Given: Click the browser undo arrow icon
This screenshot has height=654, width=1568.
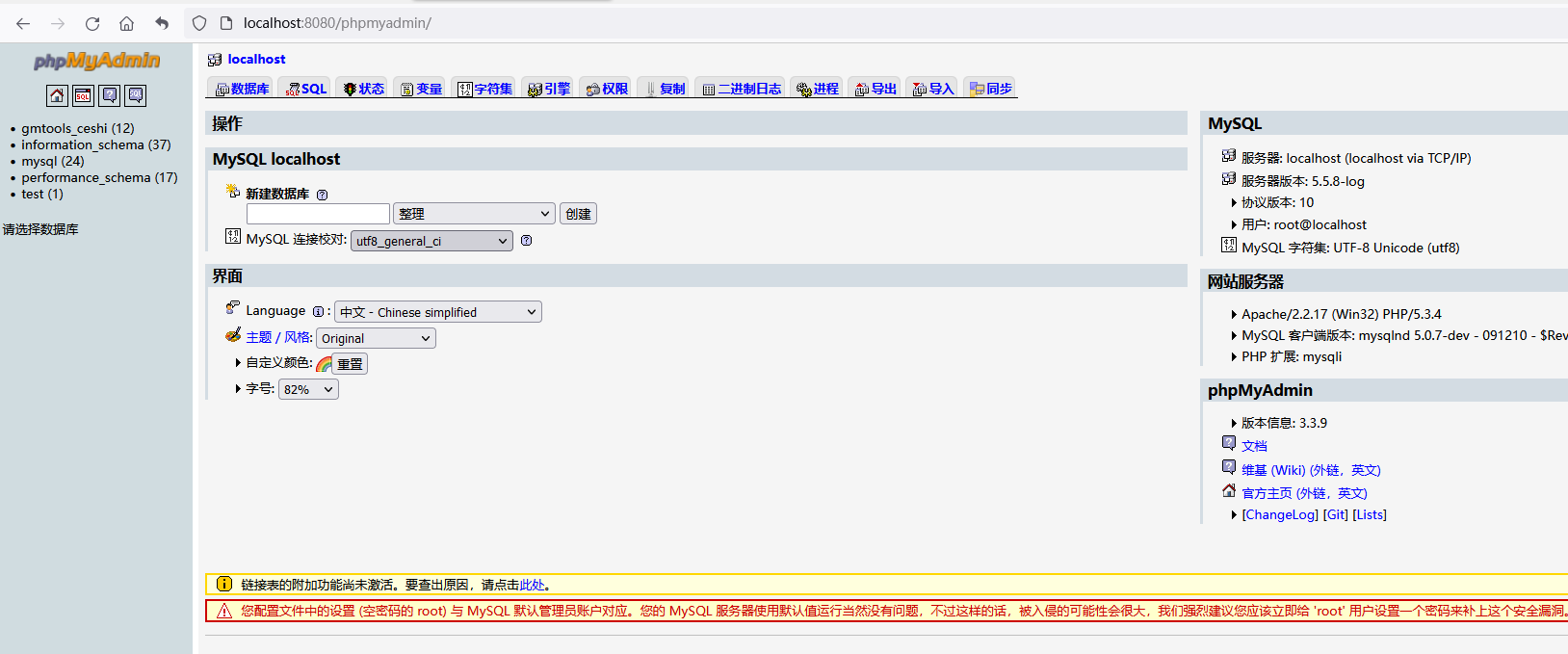Looking at the screenshot, I should (162, 23).
